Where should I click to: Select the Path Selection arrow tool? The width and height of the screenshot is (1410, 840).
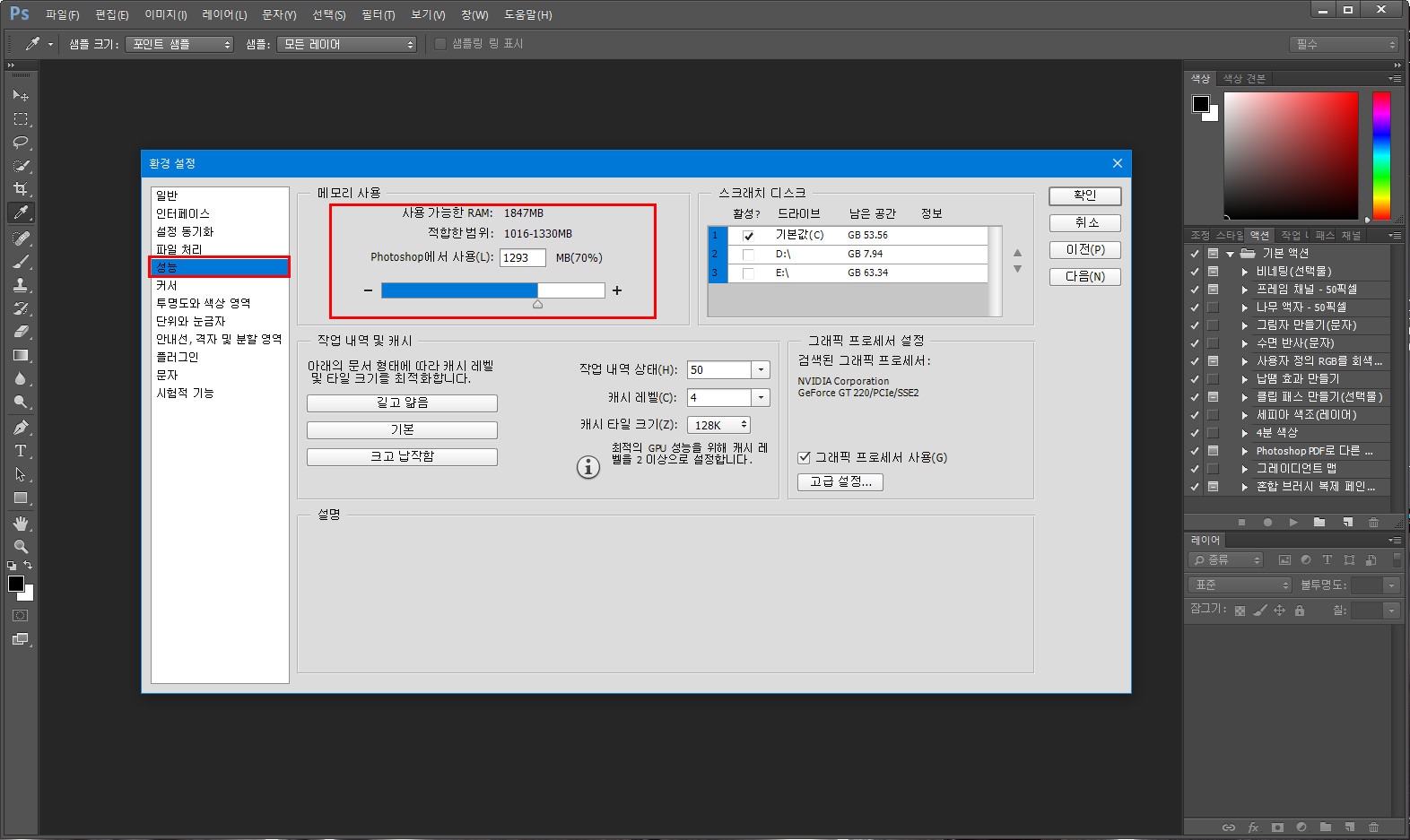click(21, 474)
